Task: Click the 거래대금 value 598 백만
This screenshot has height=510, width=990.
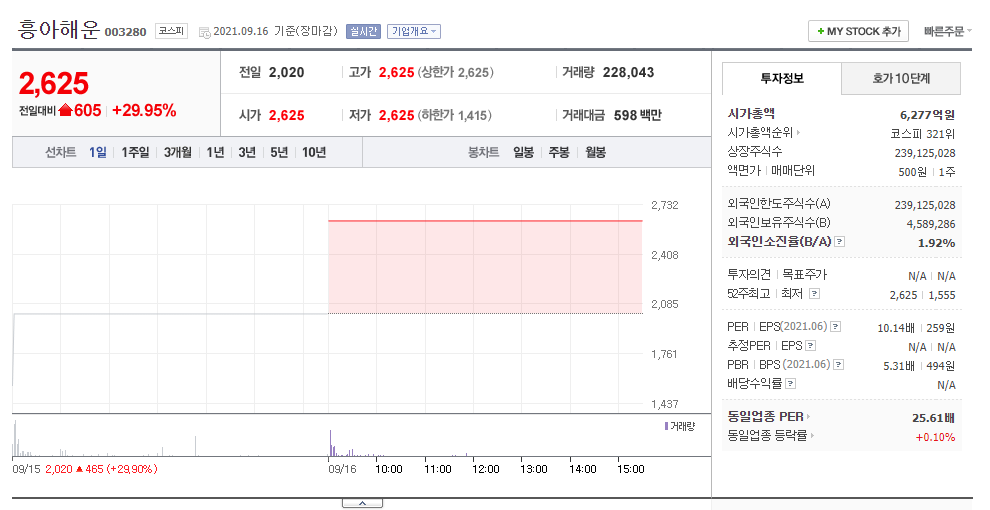Action: coord(638,116)
